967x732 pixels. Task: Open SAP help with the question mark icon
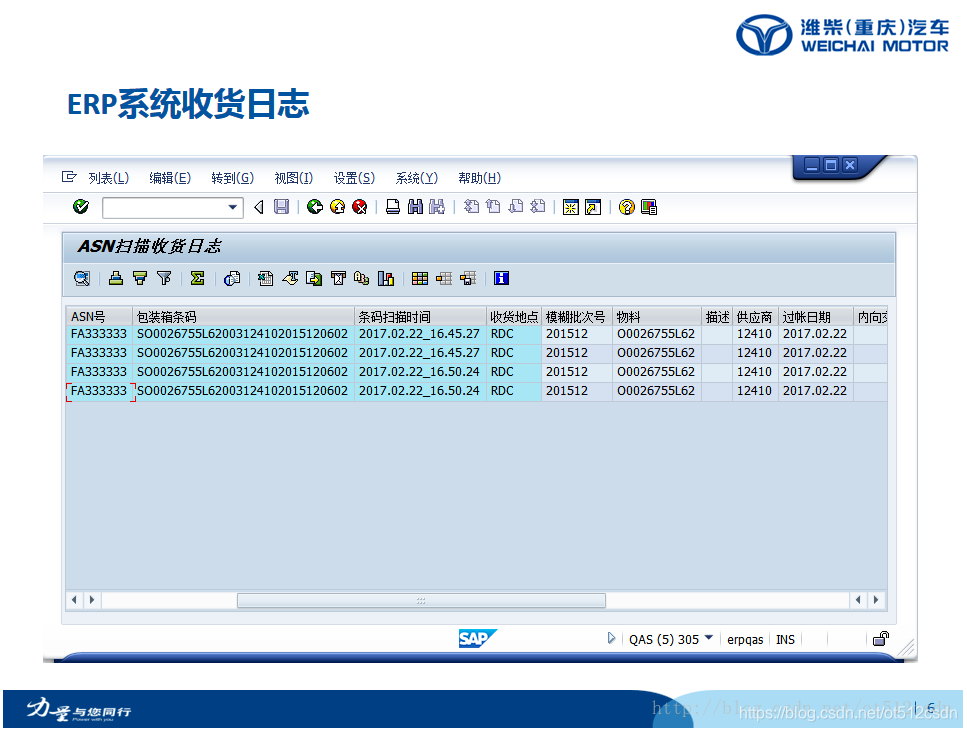[x=626, y=207]
